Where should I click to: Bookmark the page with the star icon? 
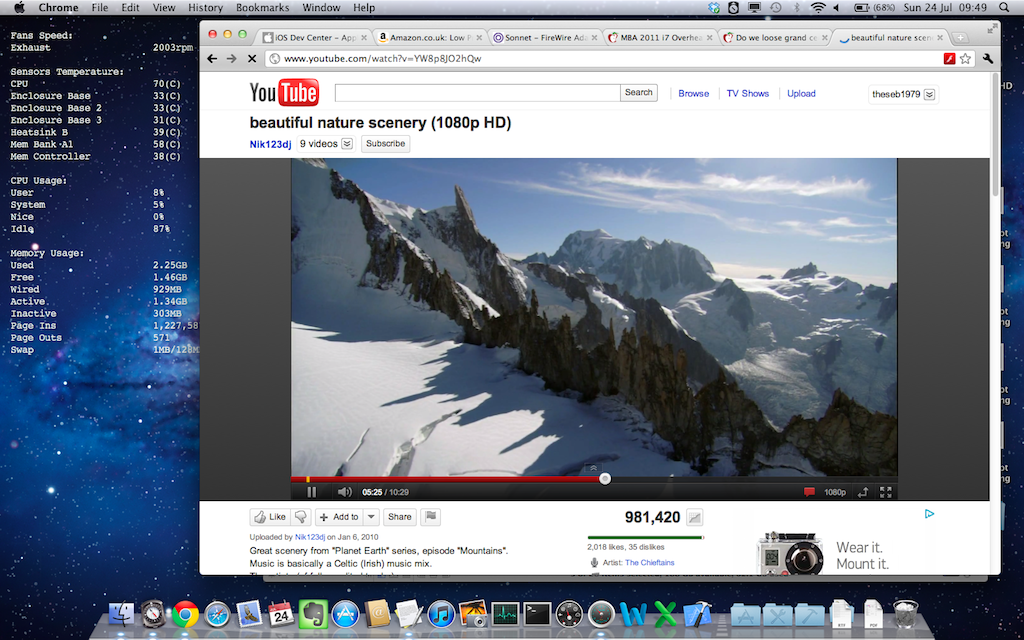pos(965,59)
